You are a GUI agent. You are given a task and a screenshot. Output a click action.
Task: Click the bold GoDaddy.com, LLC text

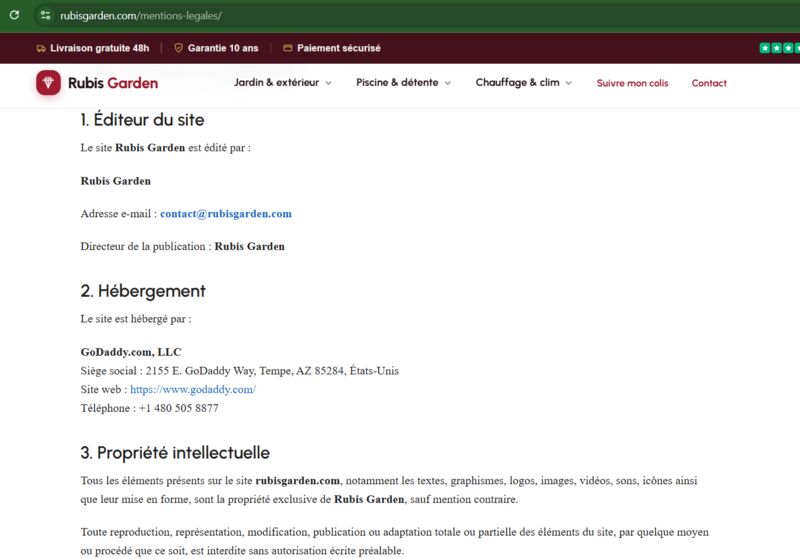131,352
